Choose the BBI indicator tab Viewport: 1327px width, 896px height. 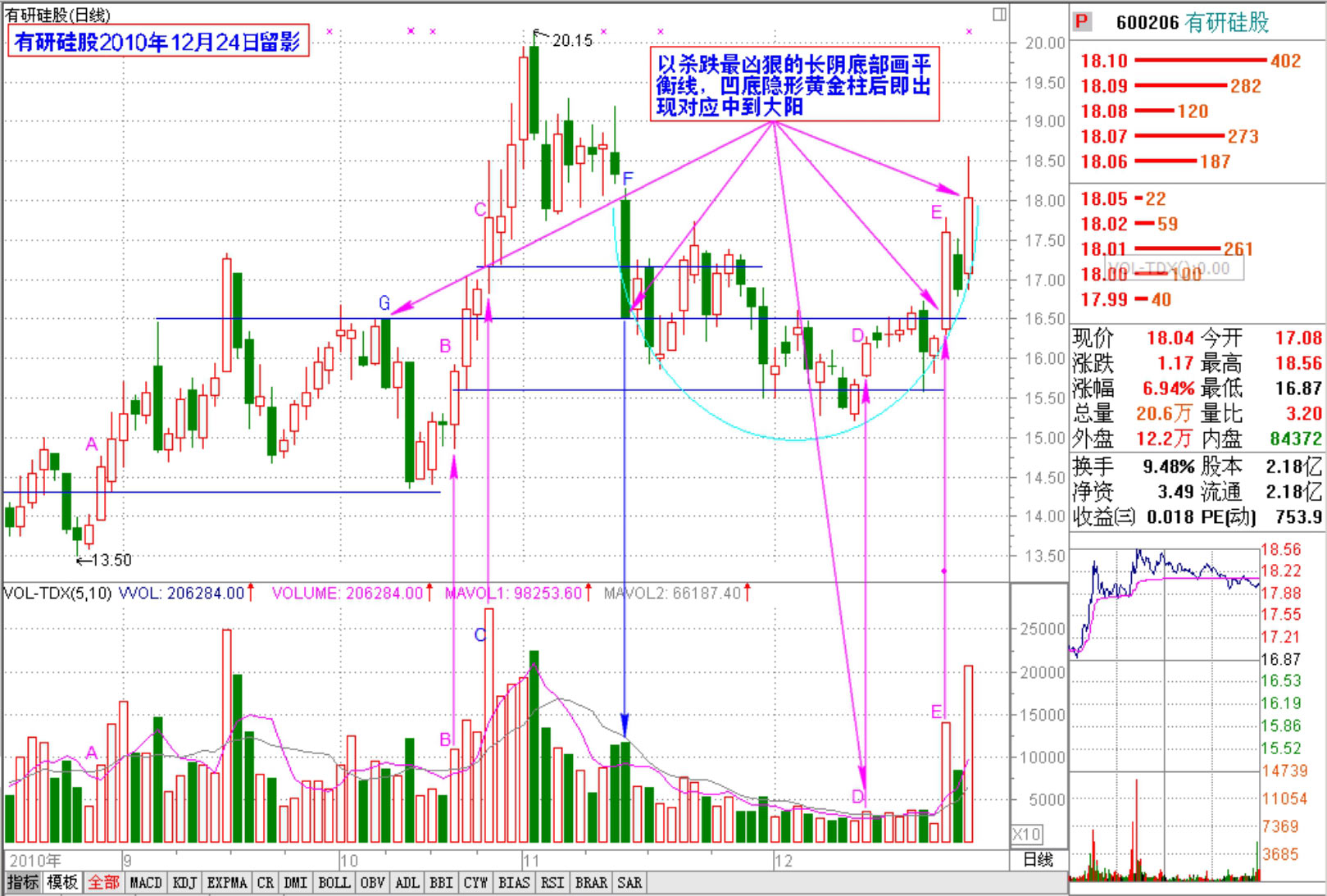click(441, 883)
